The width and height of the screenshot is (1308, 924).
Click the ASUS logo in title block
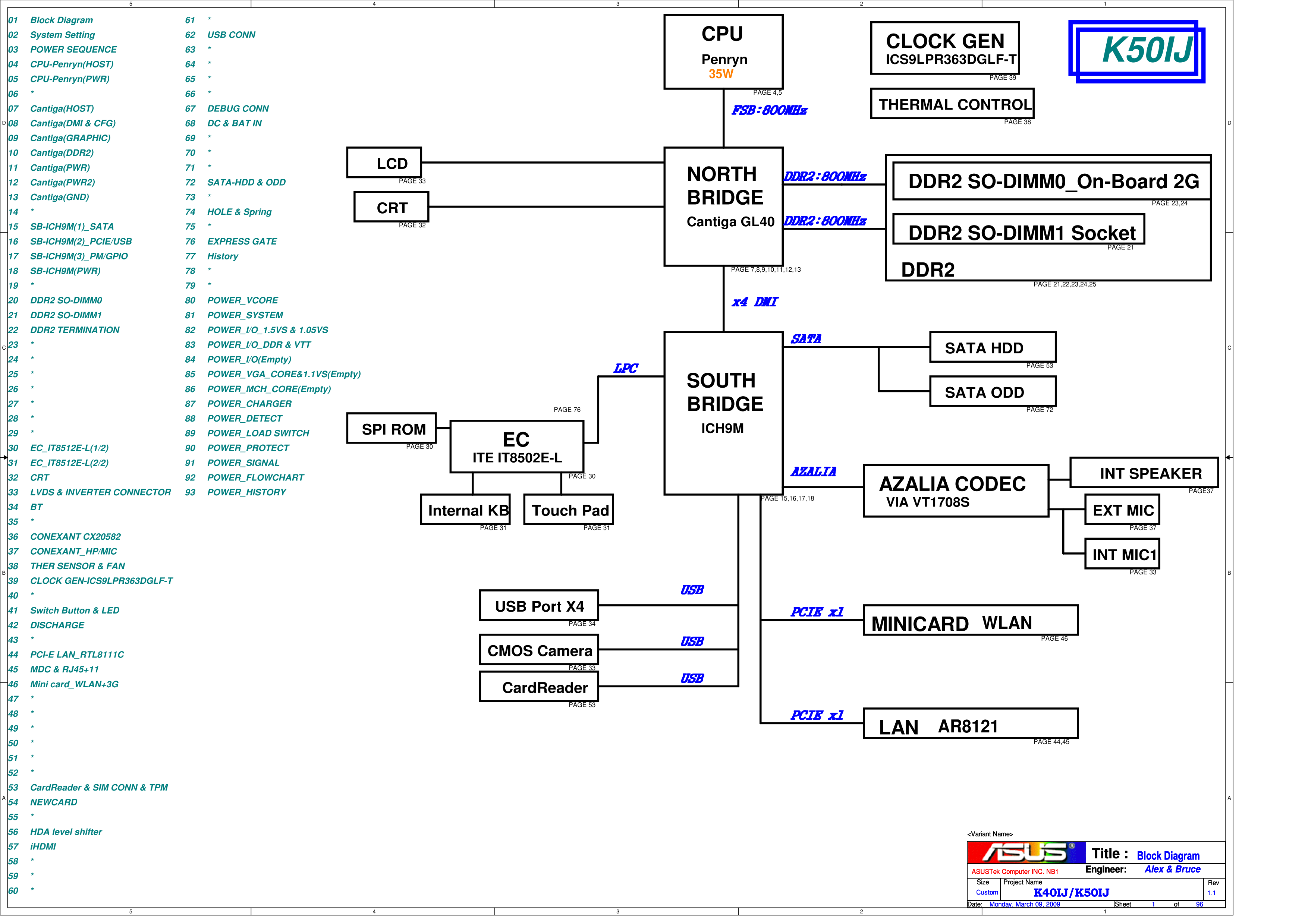pos(1026,853)
